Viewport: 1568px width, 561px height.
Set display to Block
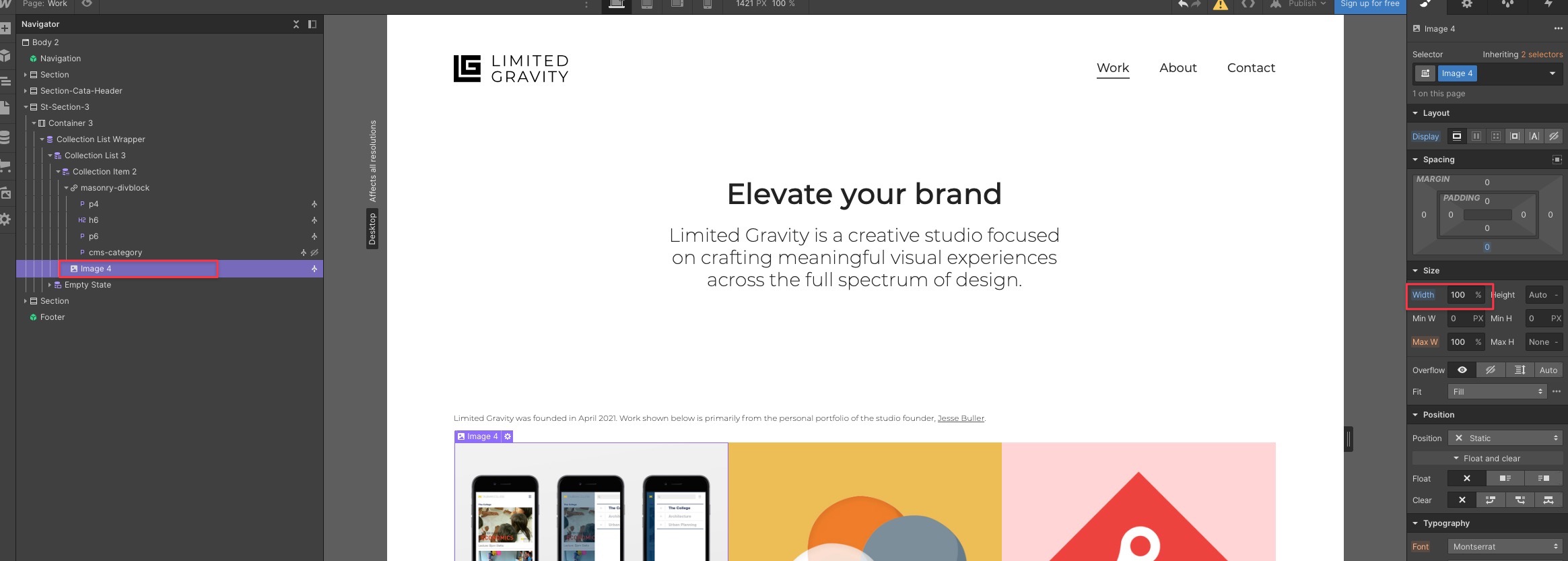[x=1456, y=136]
